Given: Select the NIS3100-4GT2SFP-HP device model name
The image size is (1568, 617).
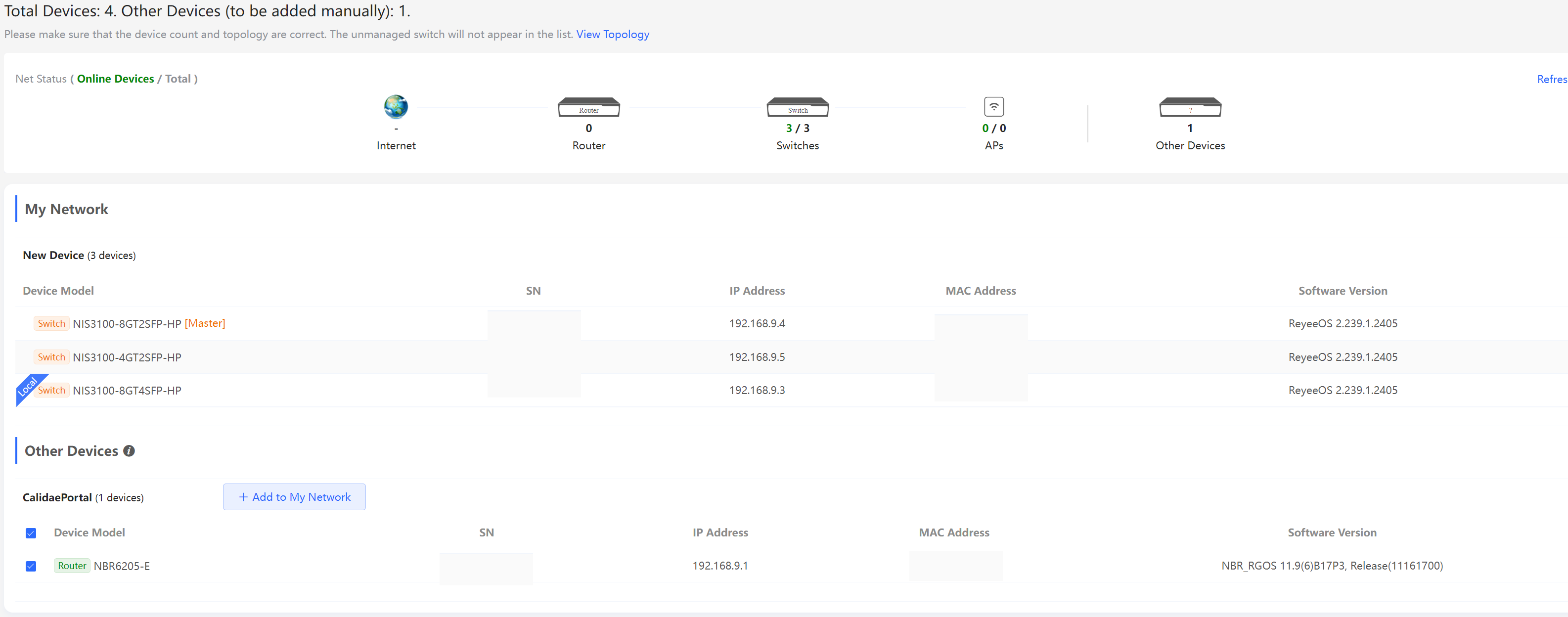Looking at the screenshot, I should [x=127, y=357].
